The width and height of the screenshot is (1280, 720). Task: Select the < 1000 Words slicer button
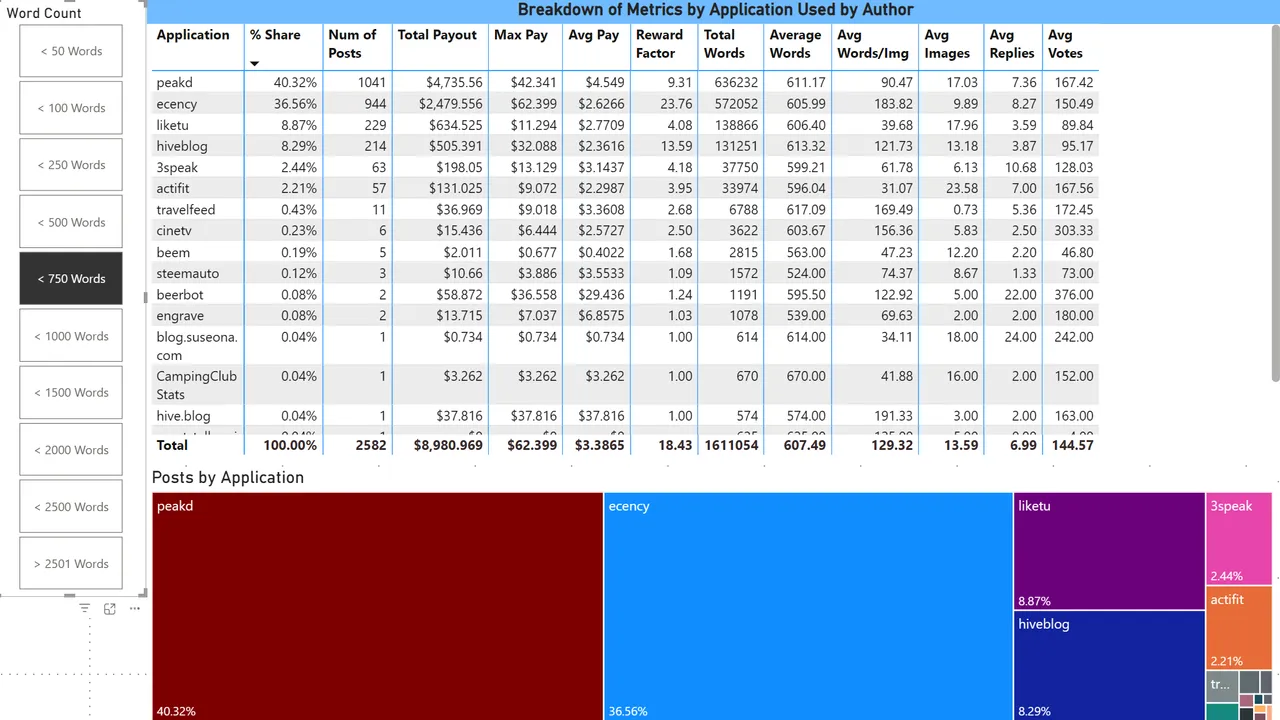pyautogui.click(x=71, y=336)
